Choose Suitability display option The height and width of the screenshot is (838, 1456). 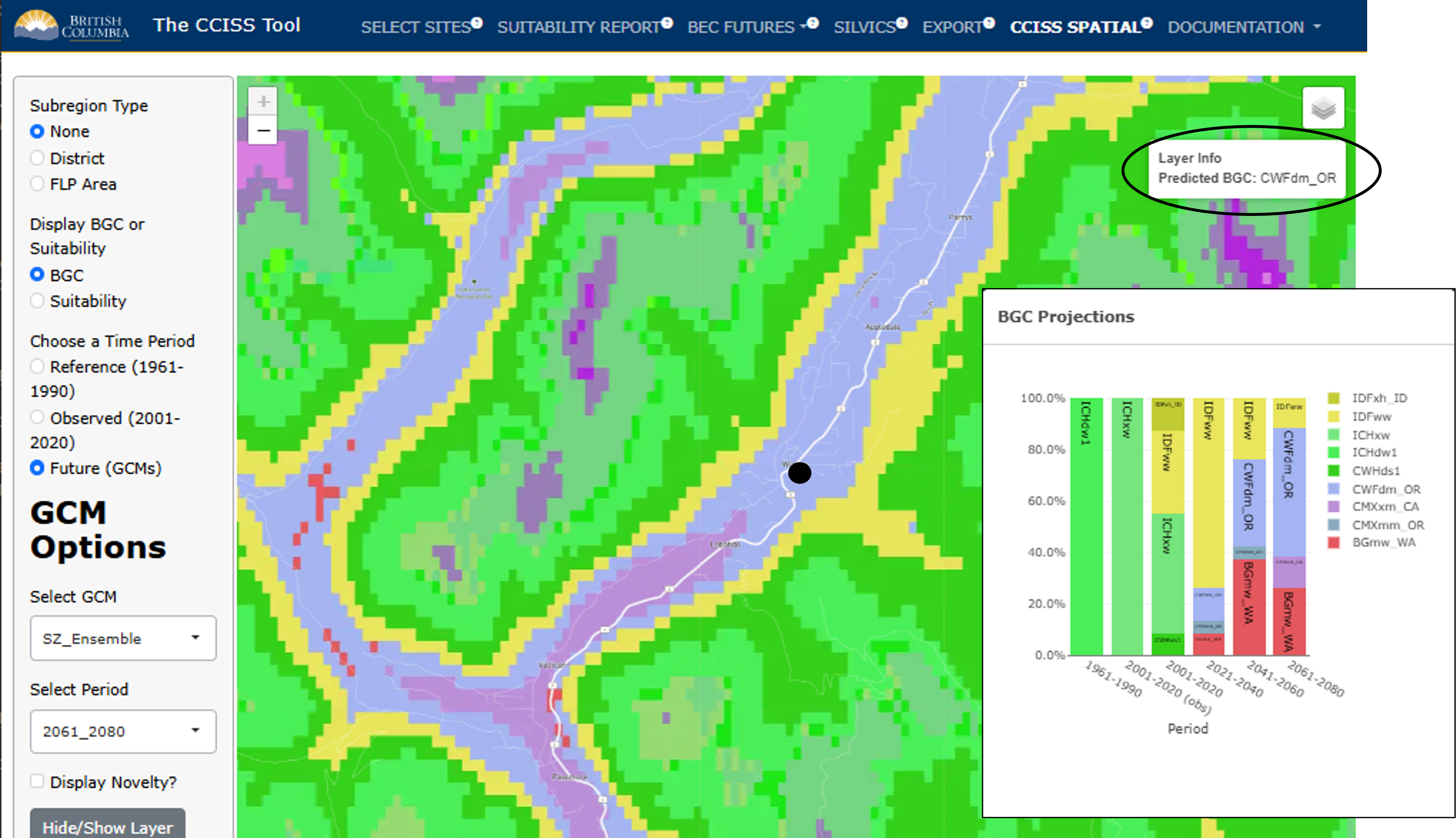[37, 300]
